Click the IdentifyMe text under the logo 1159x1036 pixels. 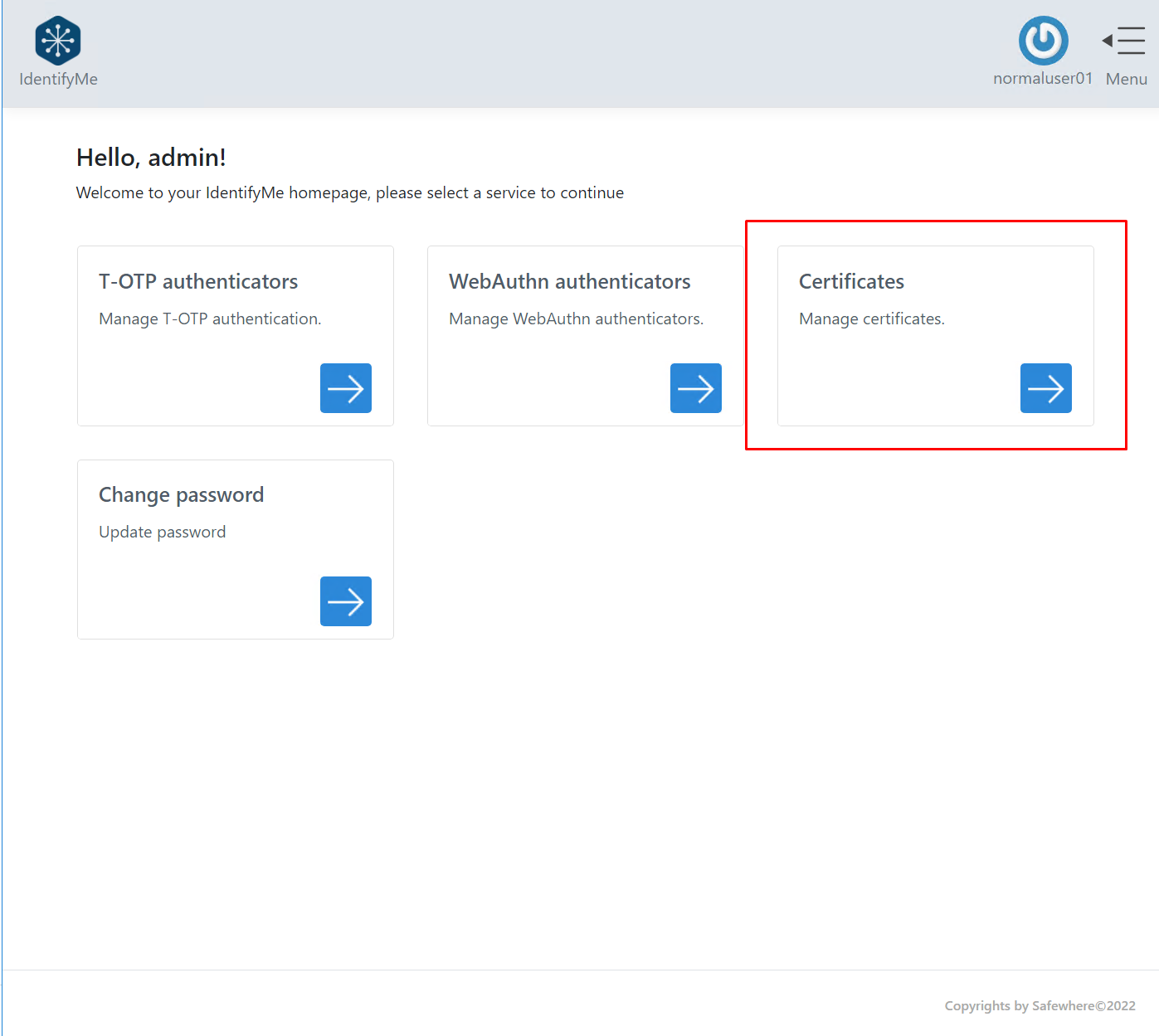(58, 80)
